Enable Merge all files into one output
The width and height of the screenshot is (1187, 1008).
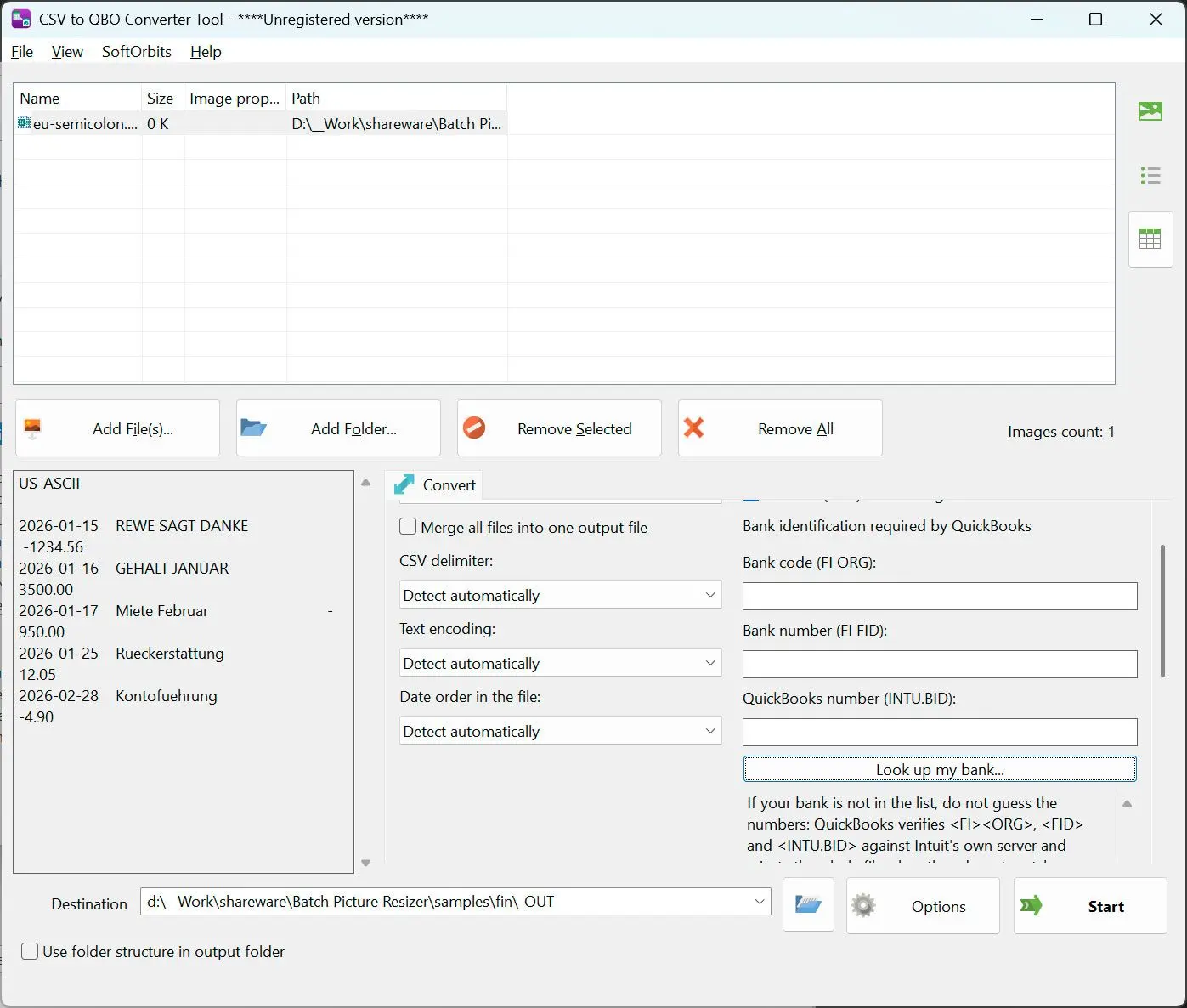[x=408, y=527]
